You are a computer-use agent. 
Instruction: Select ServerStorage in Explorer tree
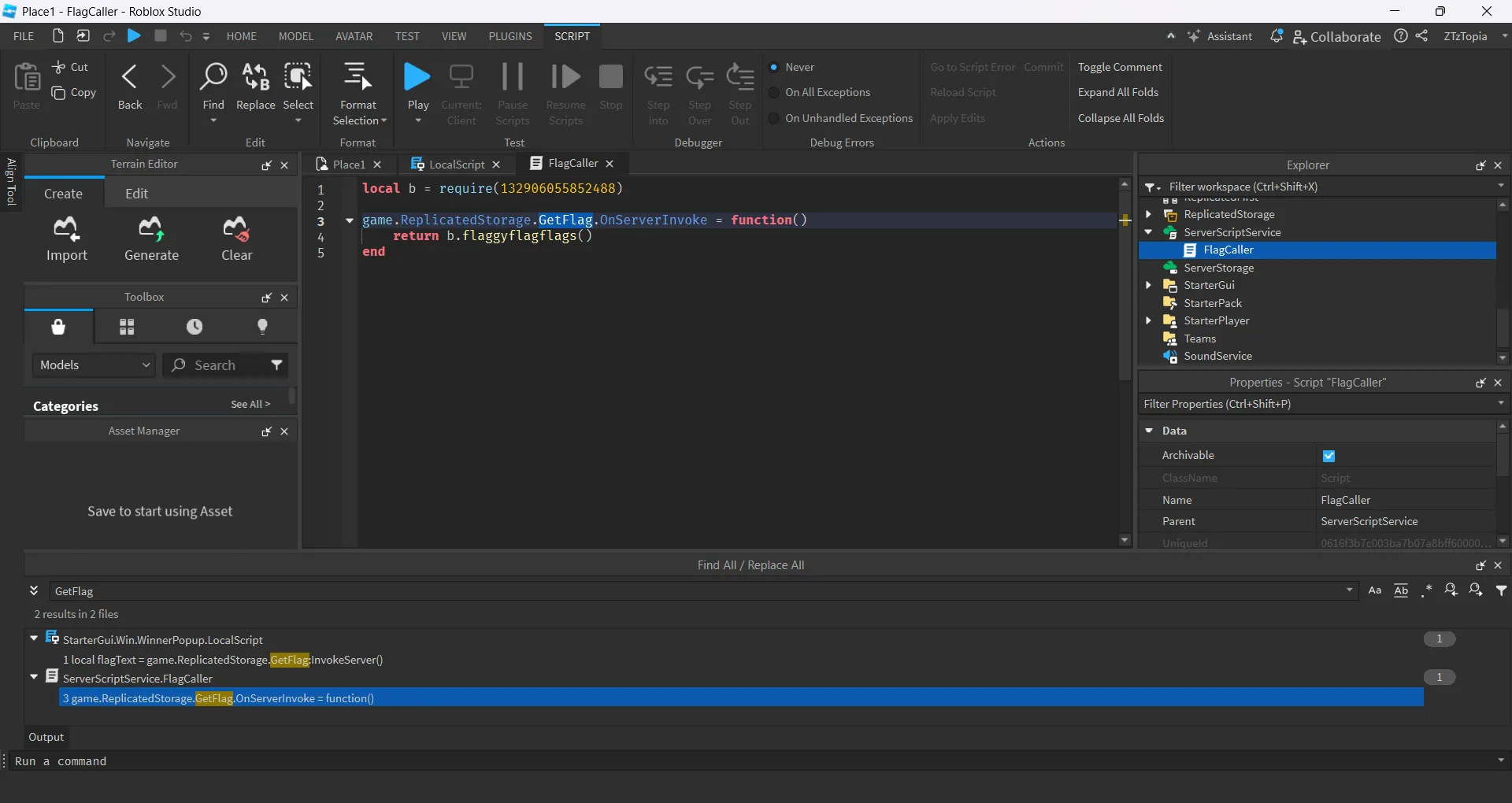point(1218,268)
